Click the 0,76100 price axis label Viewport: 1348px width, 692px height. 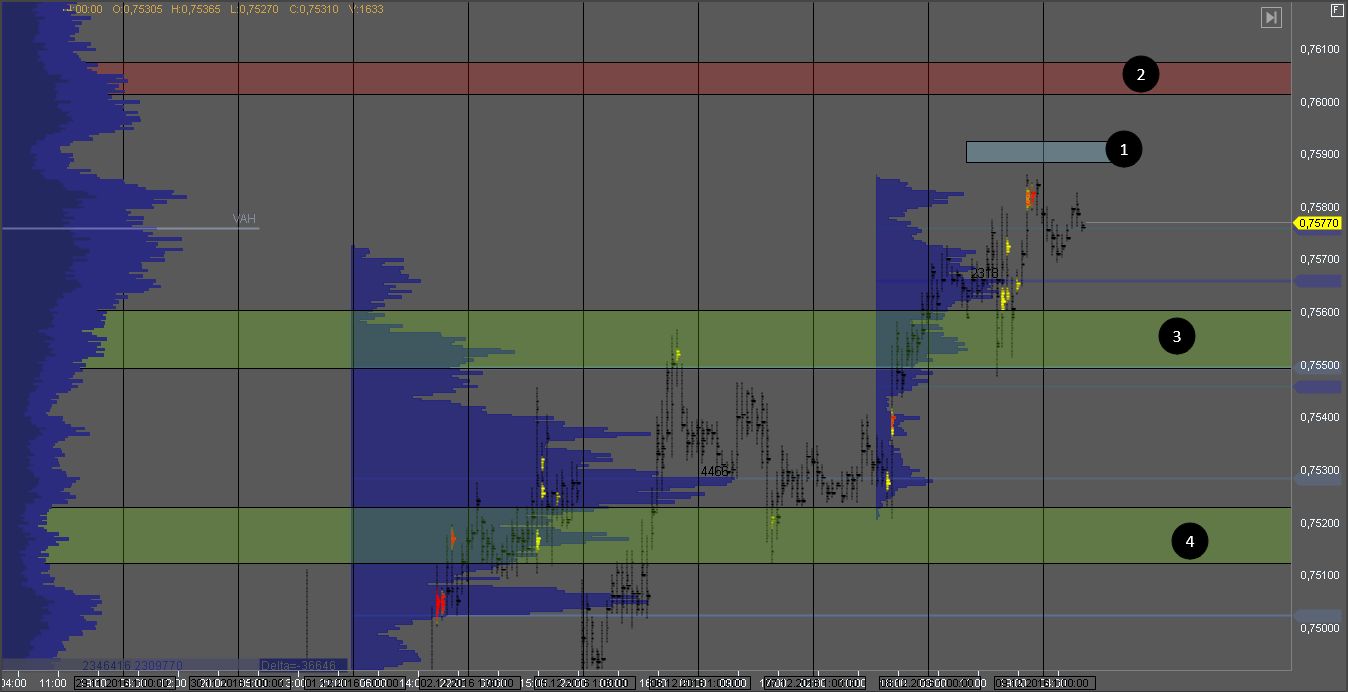click(x=1319, y=49)
